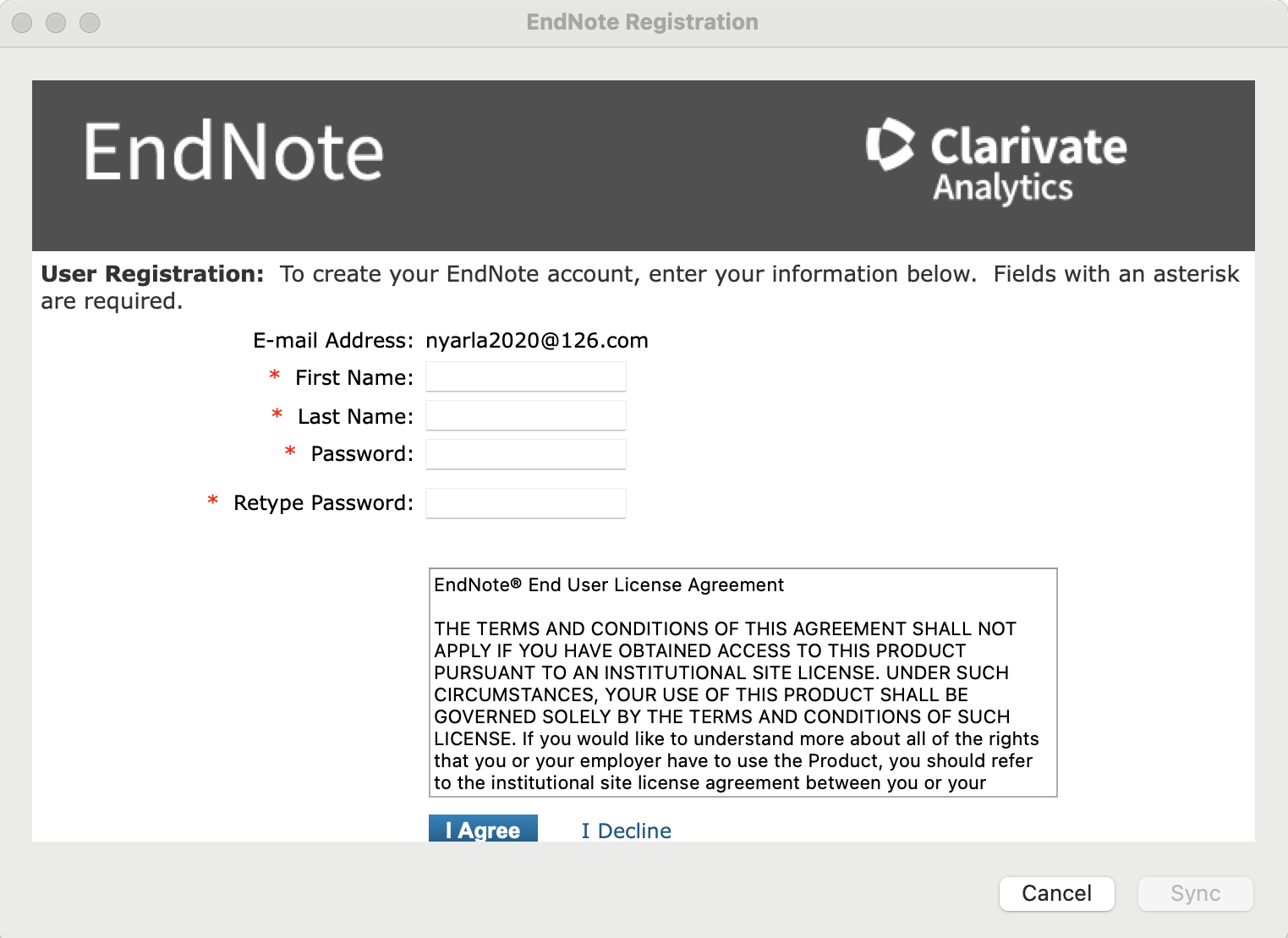Viewport: 1288px width, 938px height.
Task: Close the EndNote Registration window
Action: (23, 23)
